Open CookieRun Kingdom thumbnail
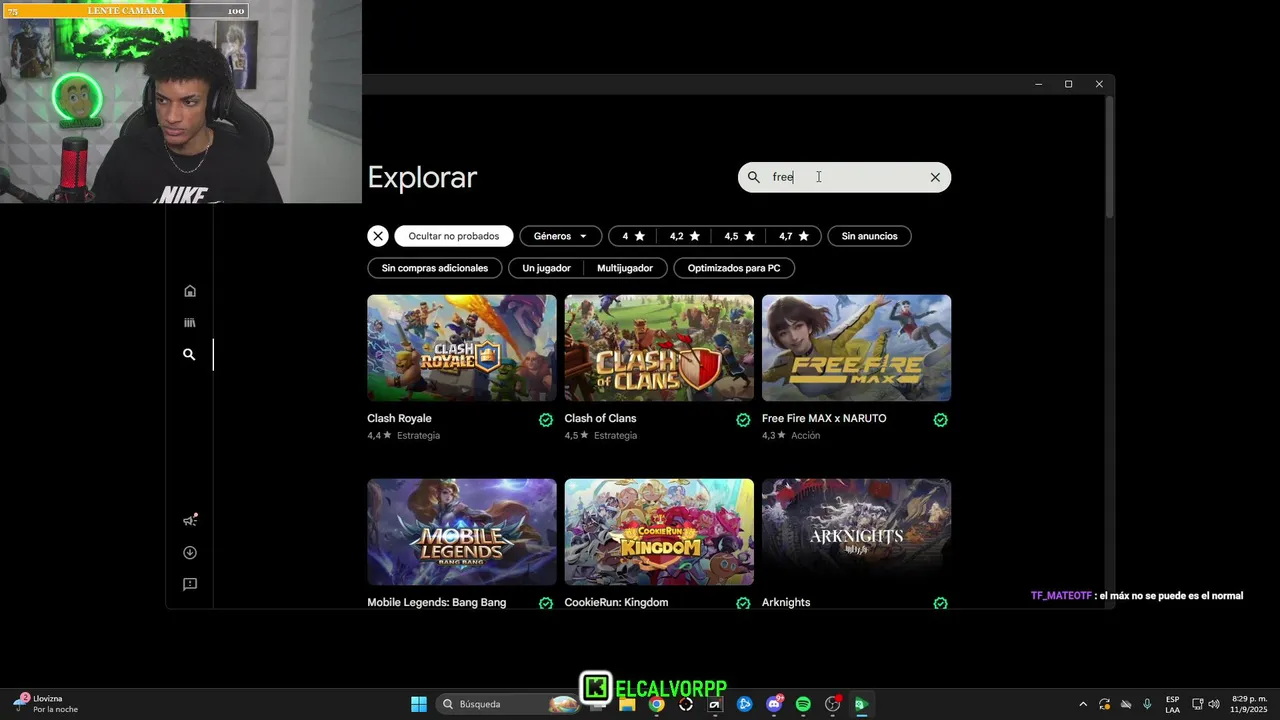1280x720 pixels. click(659, 532)
